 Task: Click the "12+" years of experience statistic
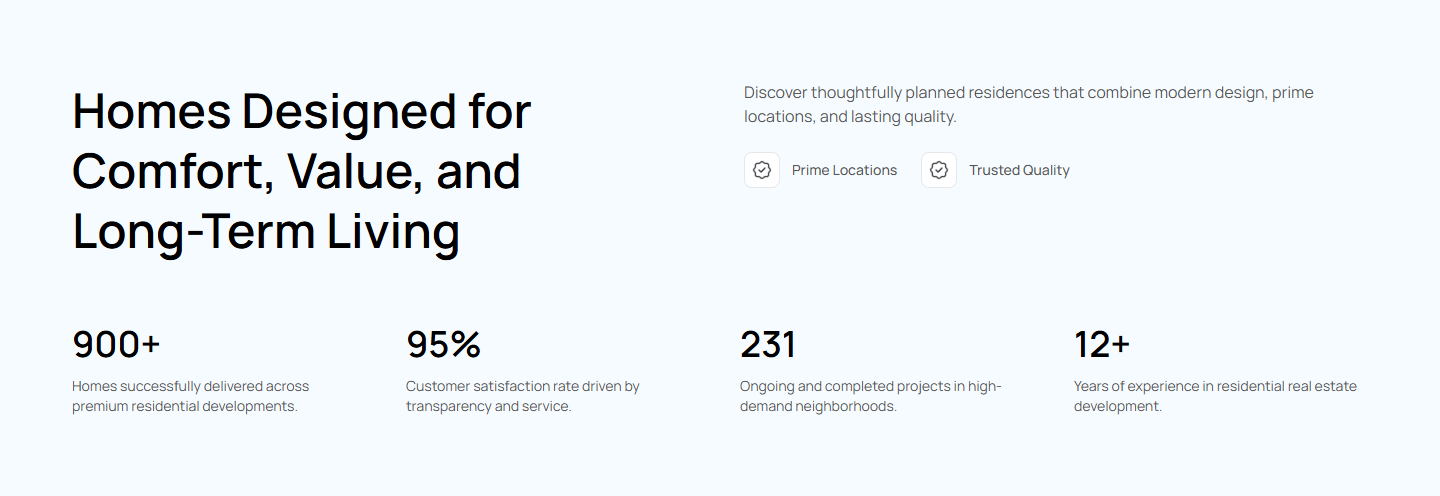tap(1101, 344)
